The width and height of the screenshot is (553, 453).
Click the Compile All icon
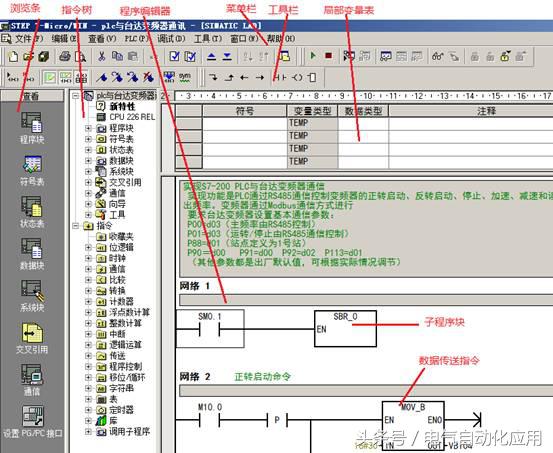pyautogui.click(x=190, y=56)
